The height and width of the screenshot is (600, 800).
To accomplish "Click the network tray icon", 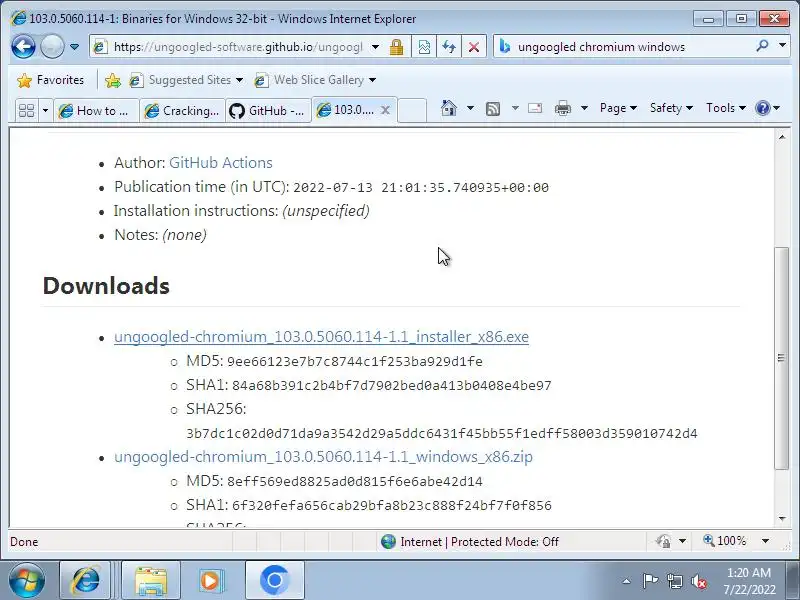I will (674, 581).
